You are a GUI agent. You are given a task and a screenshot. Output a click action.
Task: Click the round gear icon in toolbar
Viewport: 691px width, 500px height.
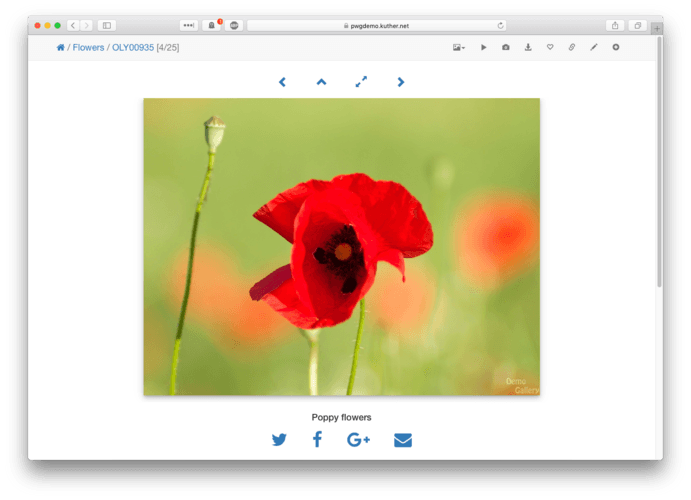616,47
